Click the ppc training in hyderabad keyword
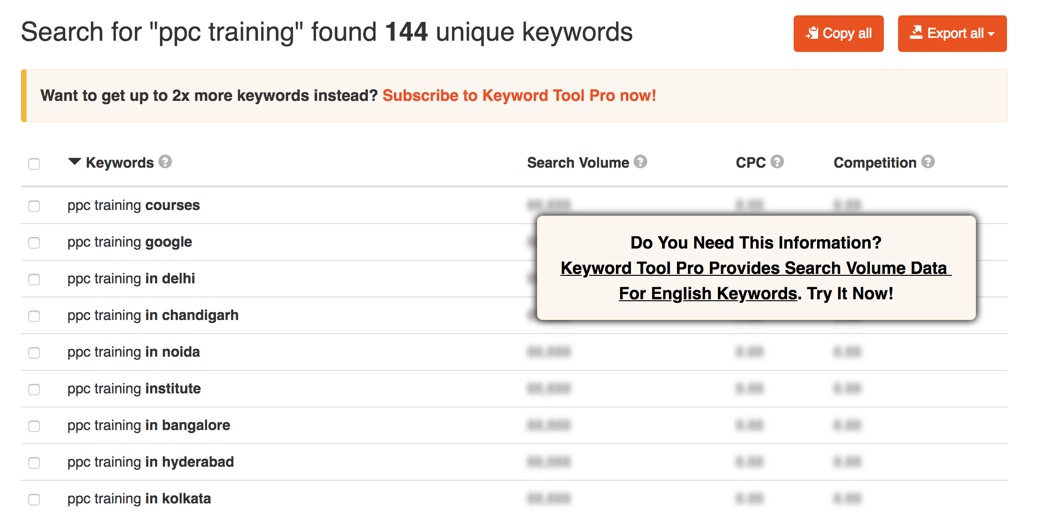 coord(151,462)
